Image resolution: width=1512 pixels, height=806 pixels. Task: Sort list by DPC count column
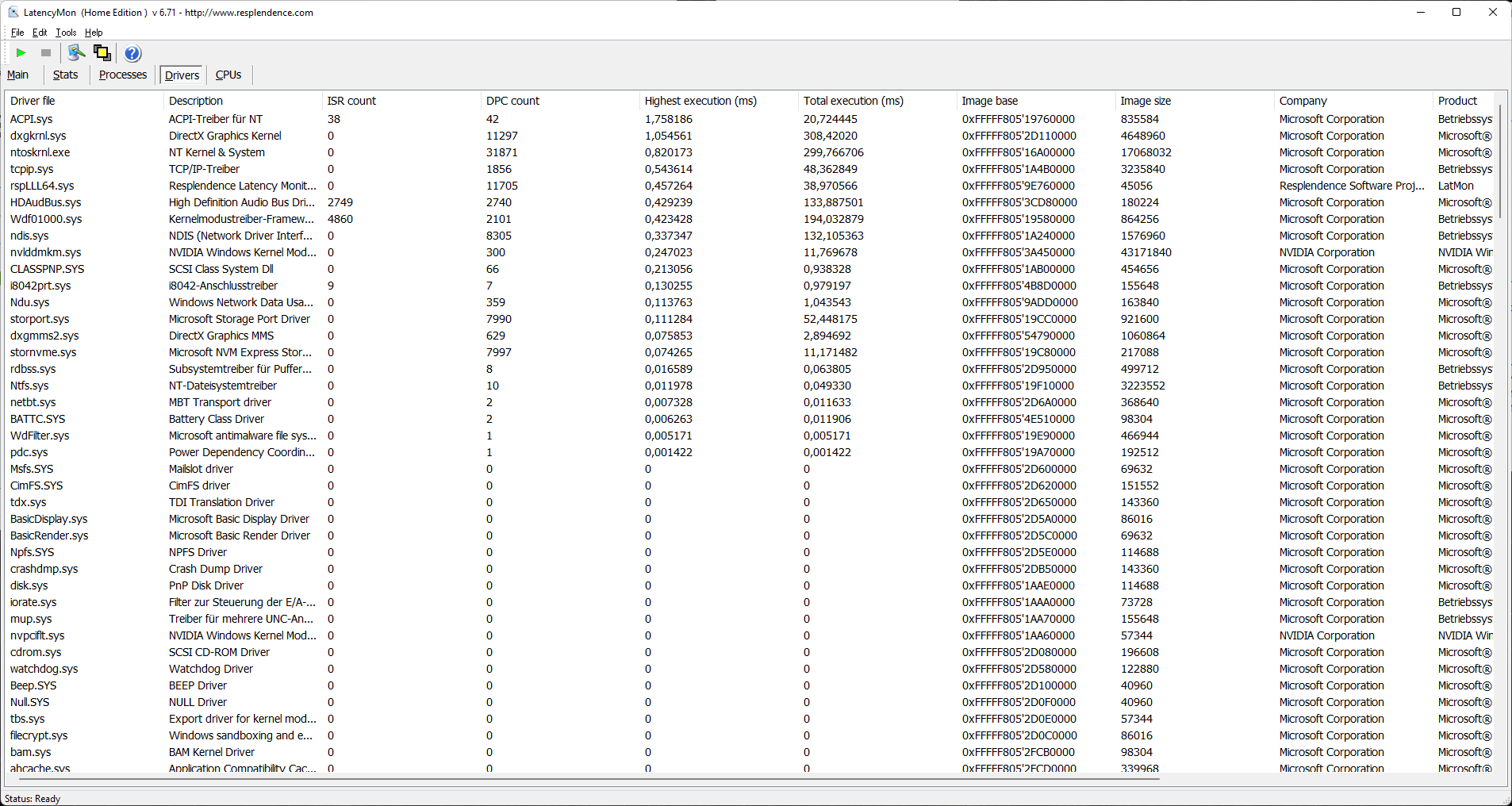click(x=512, y=101)
